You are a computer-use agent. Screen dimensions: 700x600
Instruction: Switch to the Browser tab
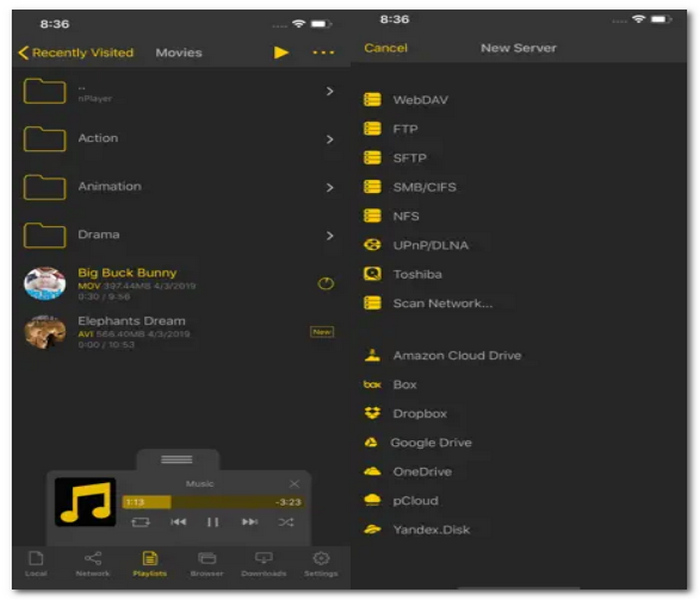click(x=207, y=563)
